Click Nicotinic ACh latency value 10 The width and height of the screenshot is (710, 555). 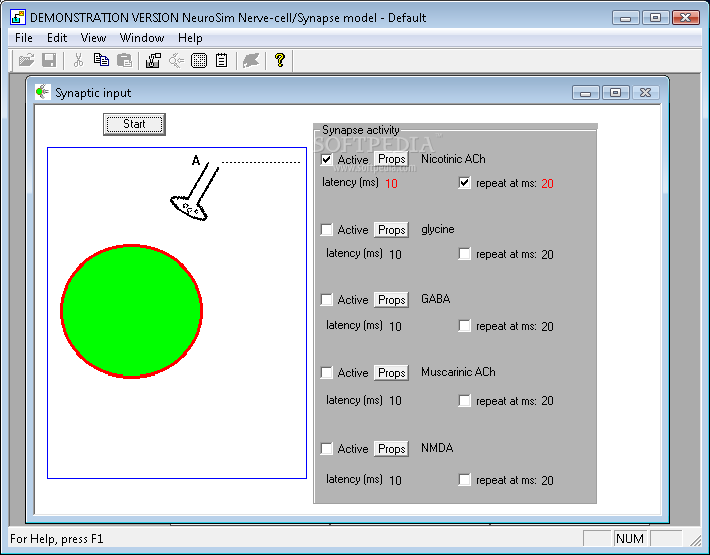pyautogui.click(x=391, y=183)
